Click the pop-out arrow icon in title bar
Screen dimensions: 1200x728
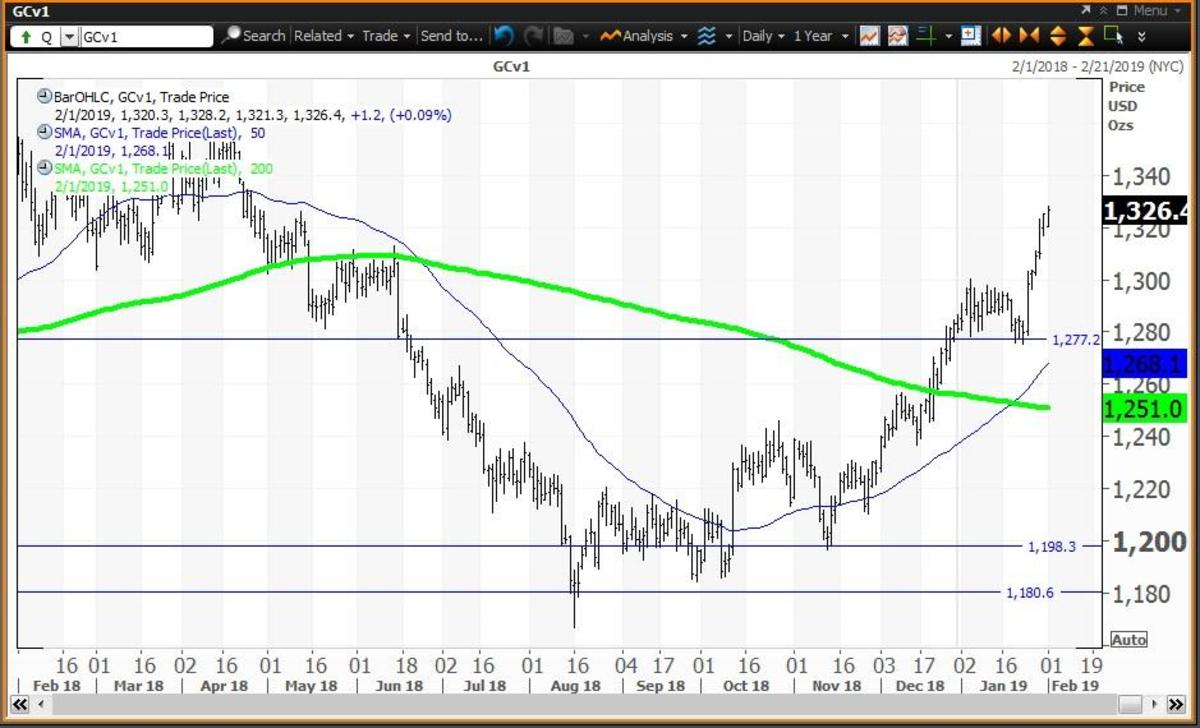pyautogui.click(x=1086, y=10)
